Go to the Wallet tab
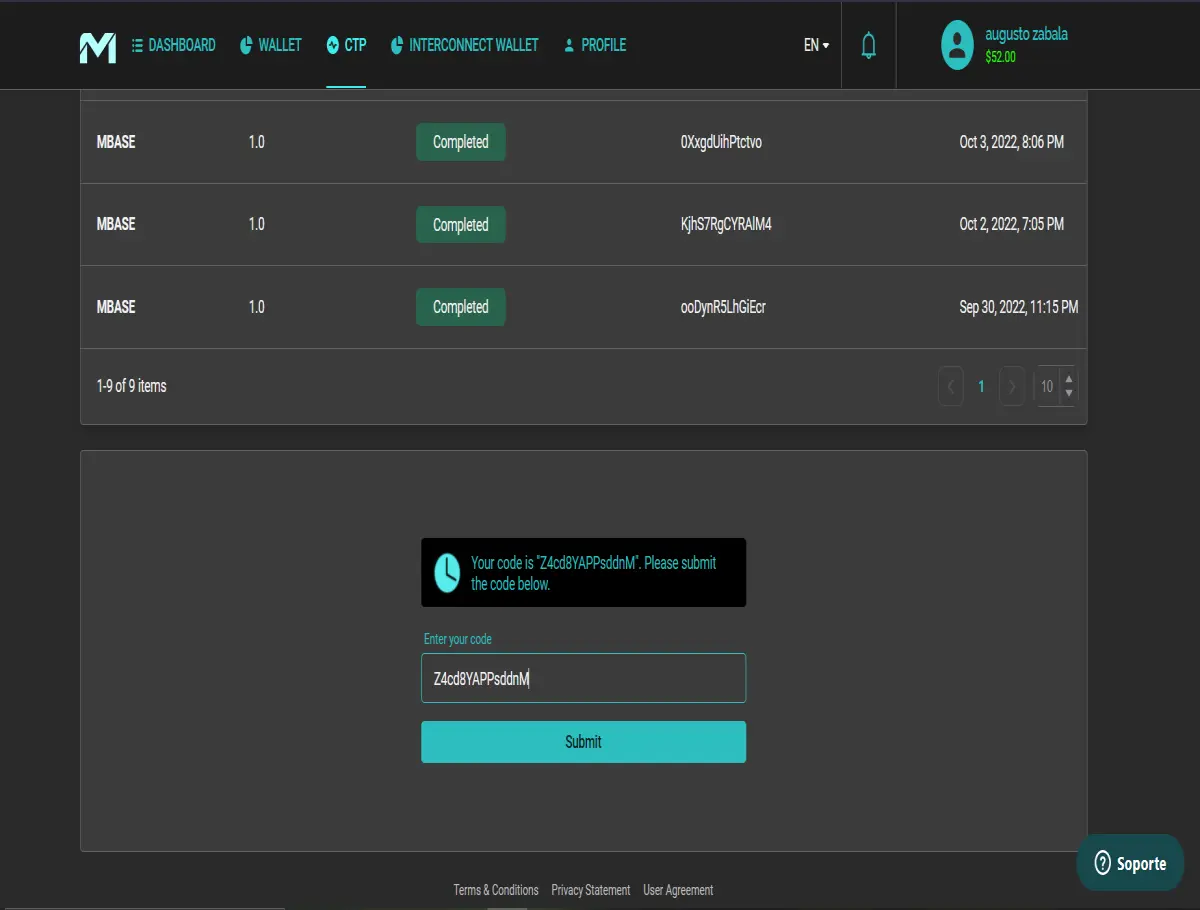This screenshot has width=1200, height=910. point(271,45)
